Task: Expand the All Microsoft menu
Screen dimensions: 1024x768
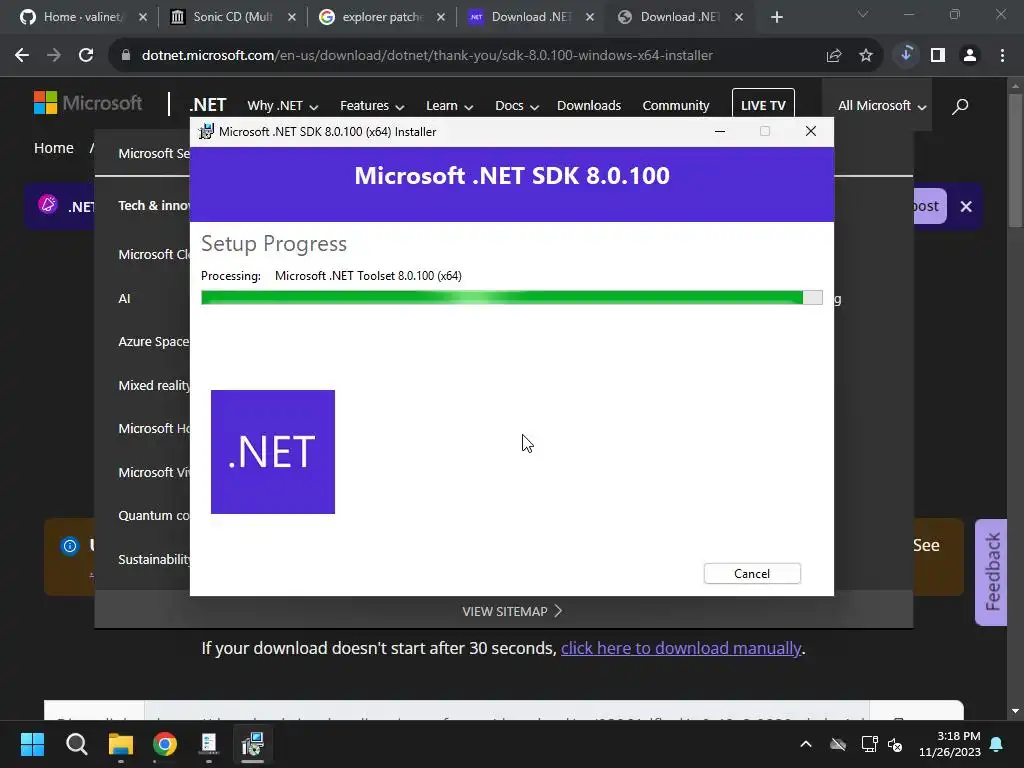Action: tap(882, 106)
